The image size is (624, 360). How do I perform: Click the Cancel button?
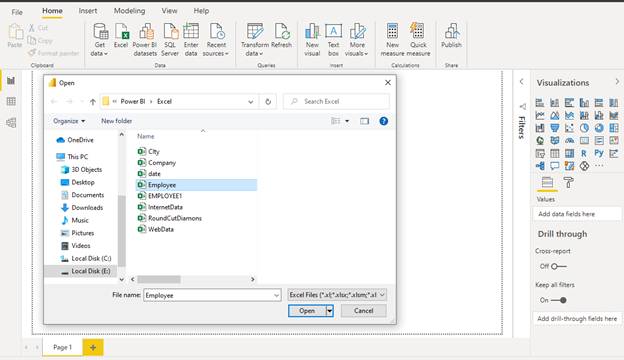tap(363, 311)
